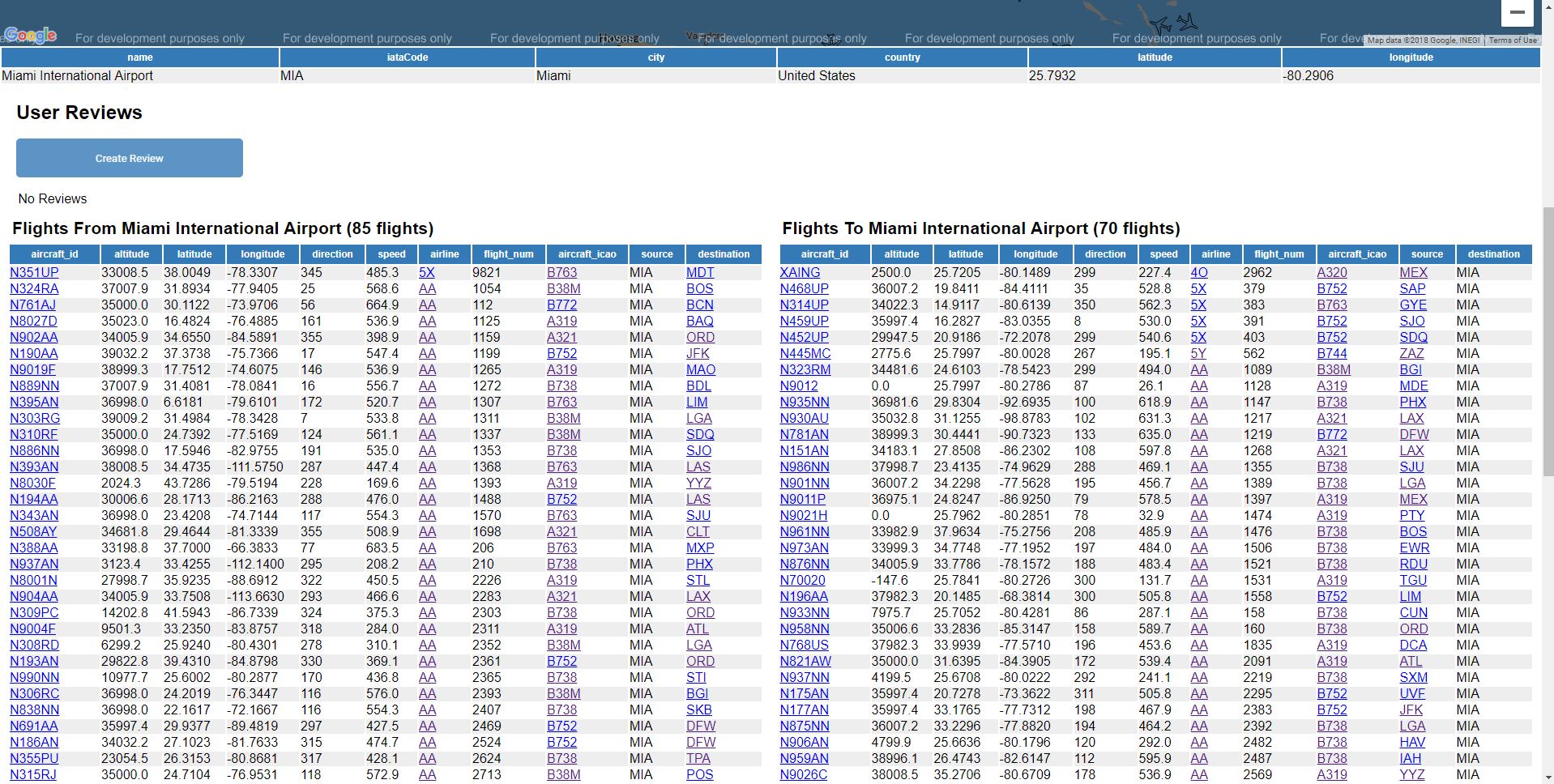Open the map Terms of Use link
The width and height of the screenshot is (1554, 784).
[x=1512, y=40]
